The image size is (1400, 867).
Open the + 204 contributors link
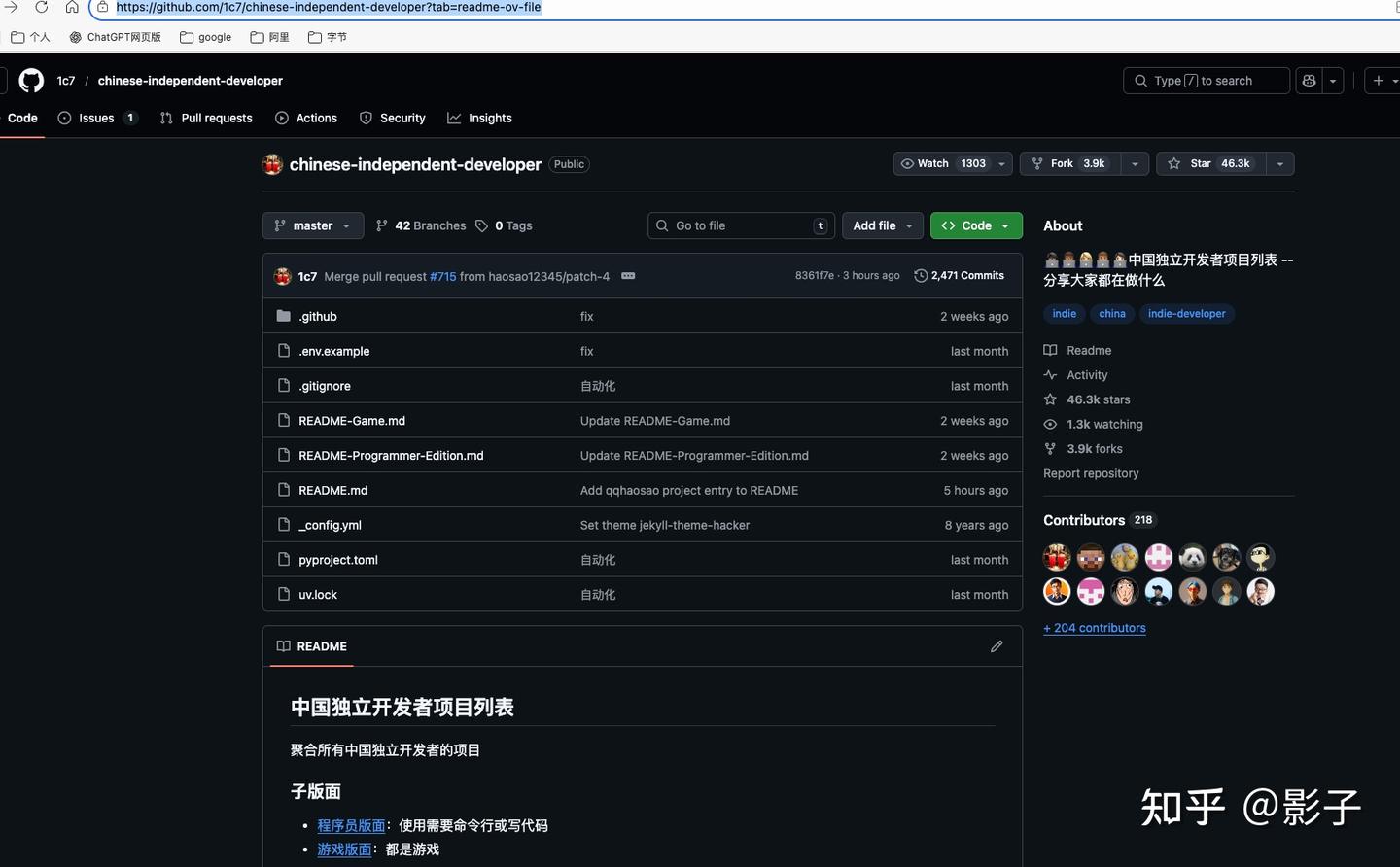[1094, 628]
